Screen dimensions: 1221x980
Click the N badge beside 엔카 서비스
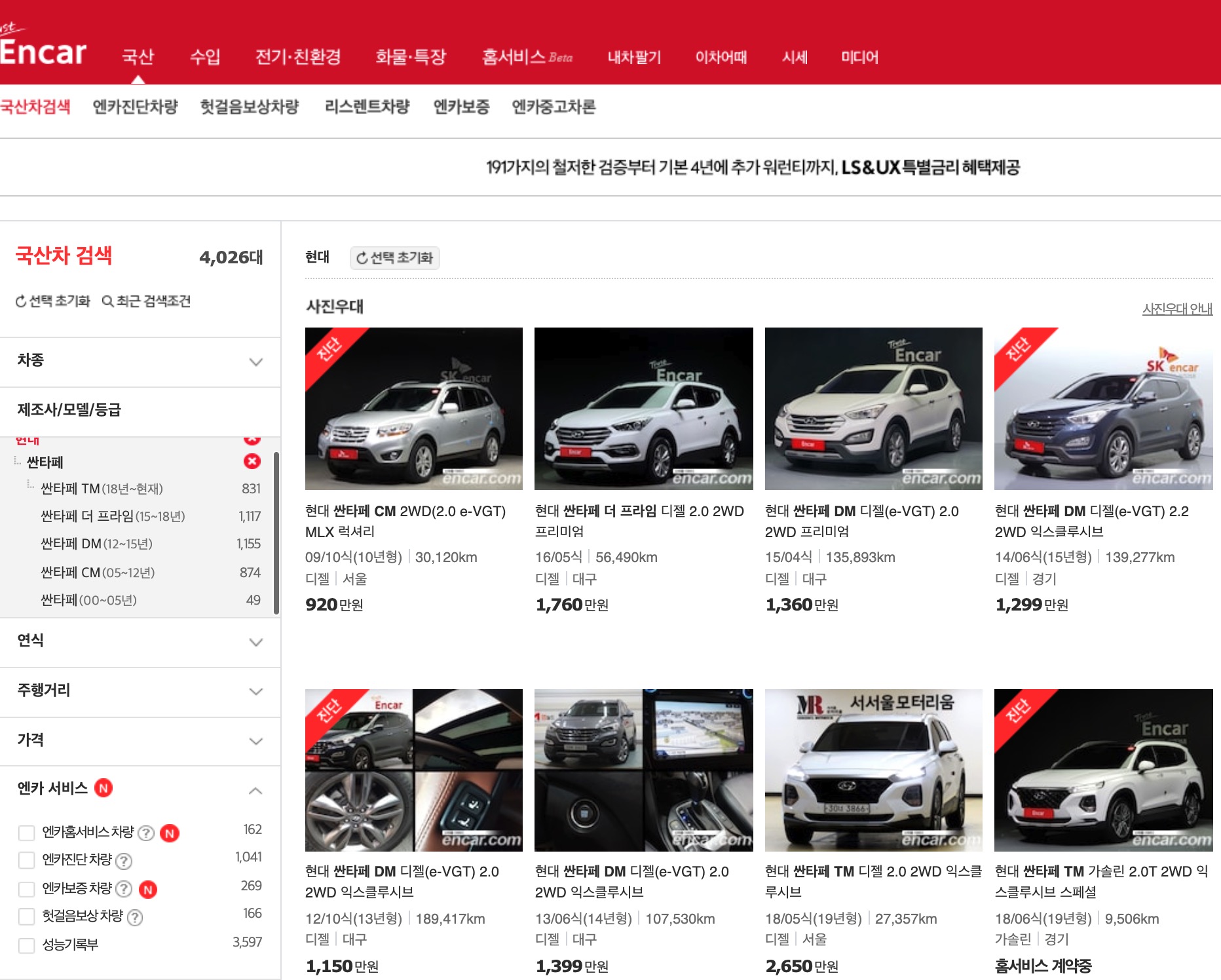103,787
